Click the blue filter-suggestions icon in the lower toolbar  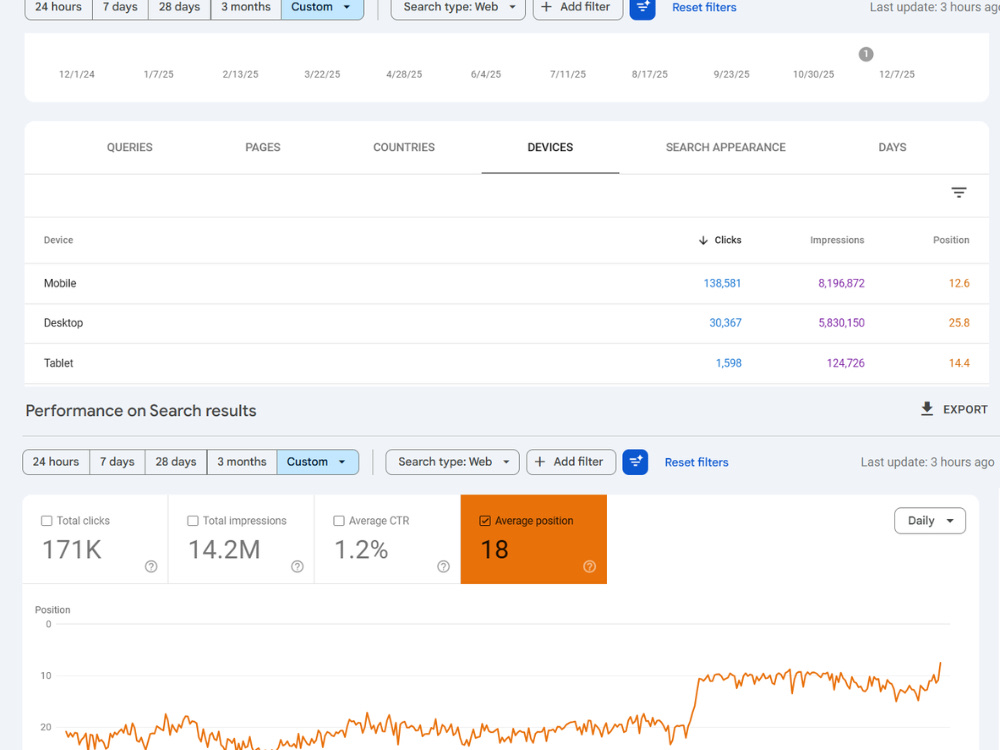click(x=635, y=462)
